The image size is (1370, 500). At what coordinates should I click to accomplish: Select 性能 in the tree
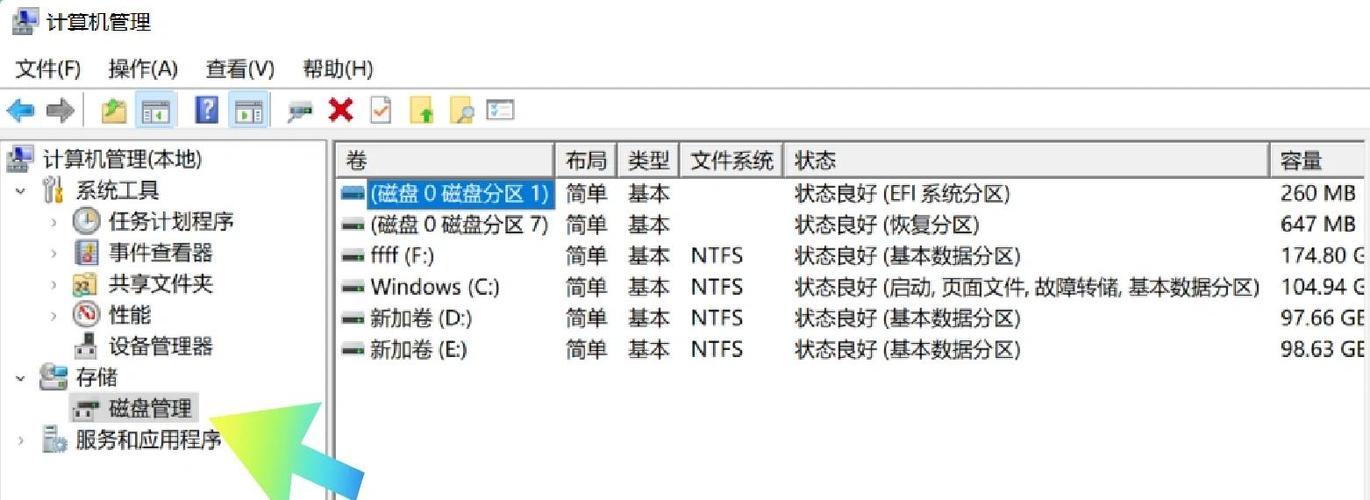tap(129, 315)
